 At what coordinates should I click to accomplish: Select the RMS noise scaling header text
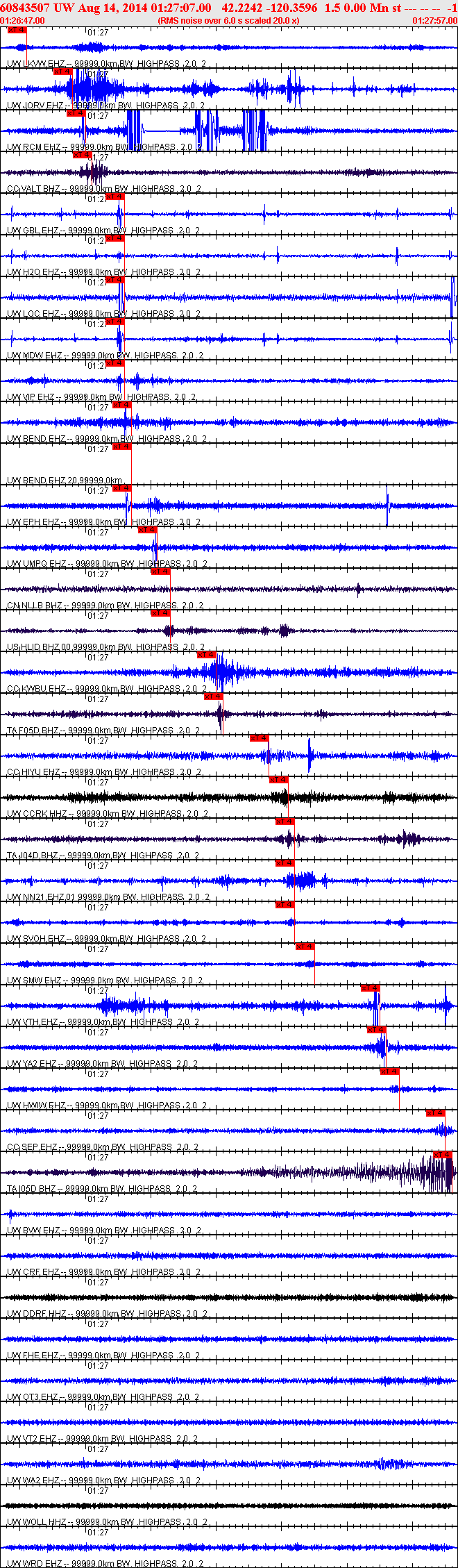click(x=228, y=21)
